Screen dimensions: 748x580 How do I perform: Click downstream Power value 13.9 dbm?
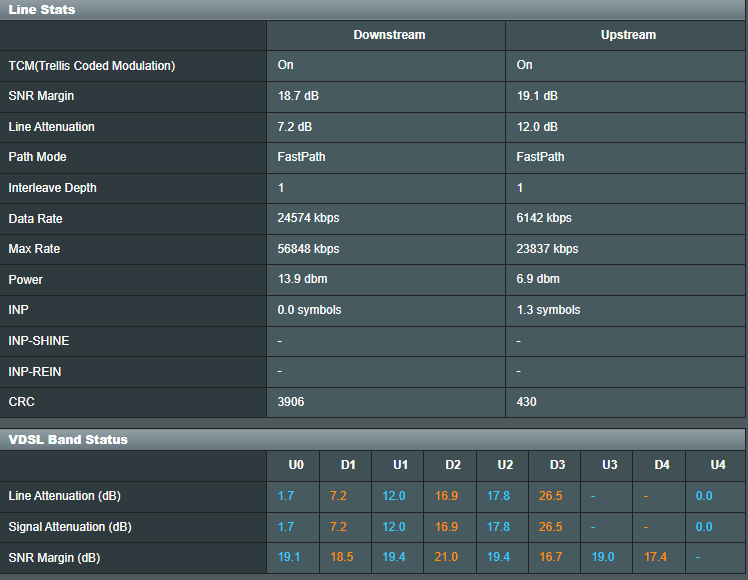300,280
